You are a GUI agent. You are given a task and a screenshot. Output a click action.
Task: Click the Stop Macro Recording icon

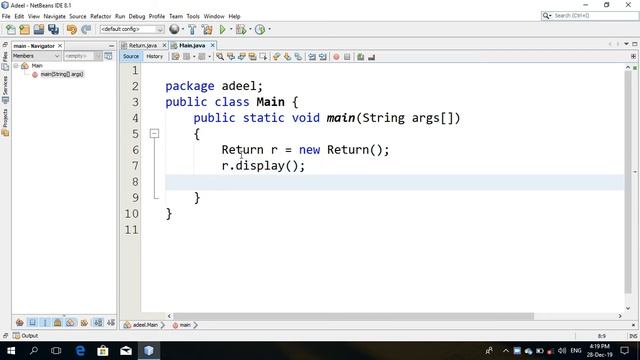point(347,57)
